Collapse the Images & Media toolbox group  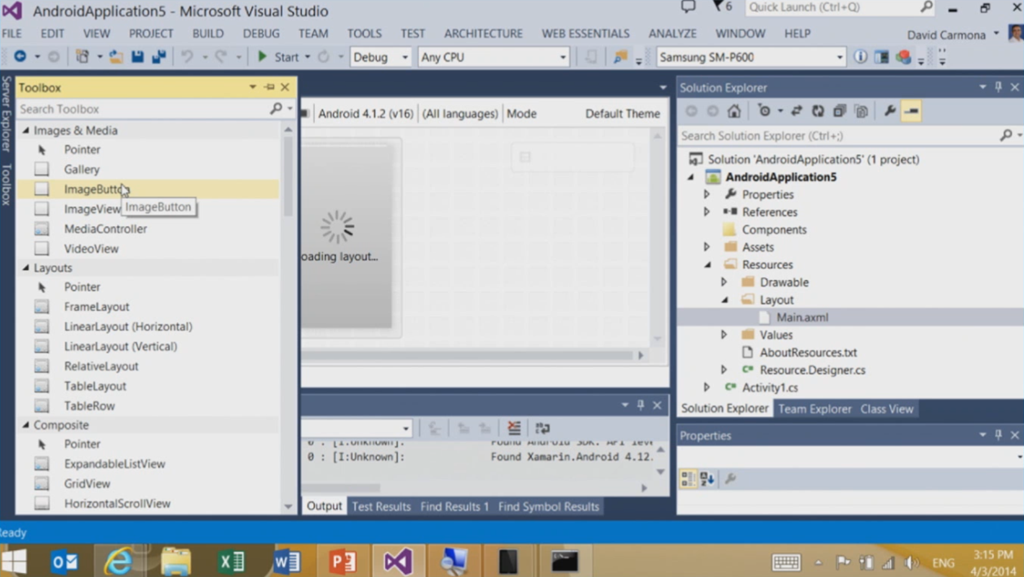pyautogui.click(x=26, y=131)
